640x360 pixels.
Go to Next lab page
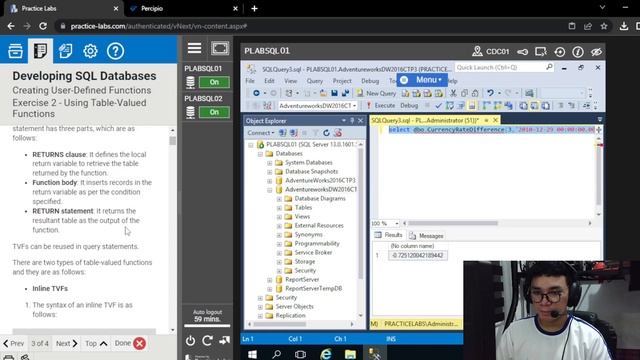(67, 344)
